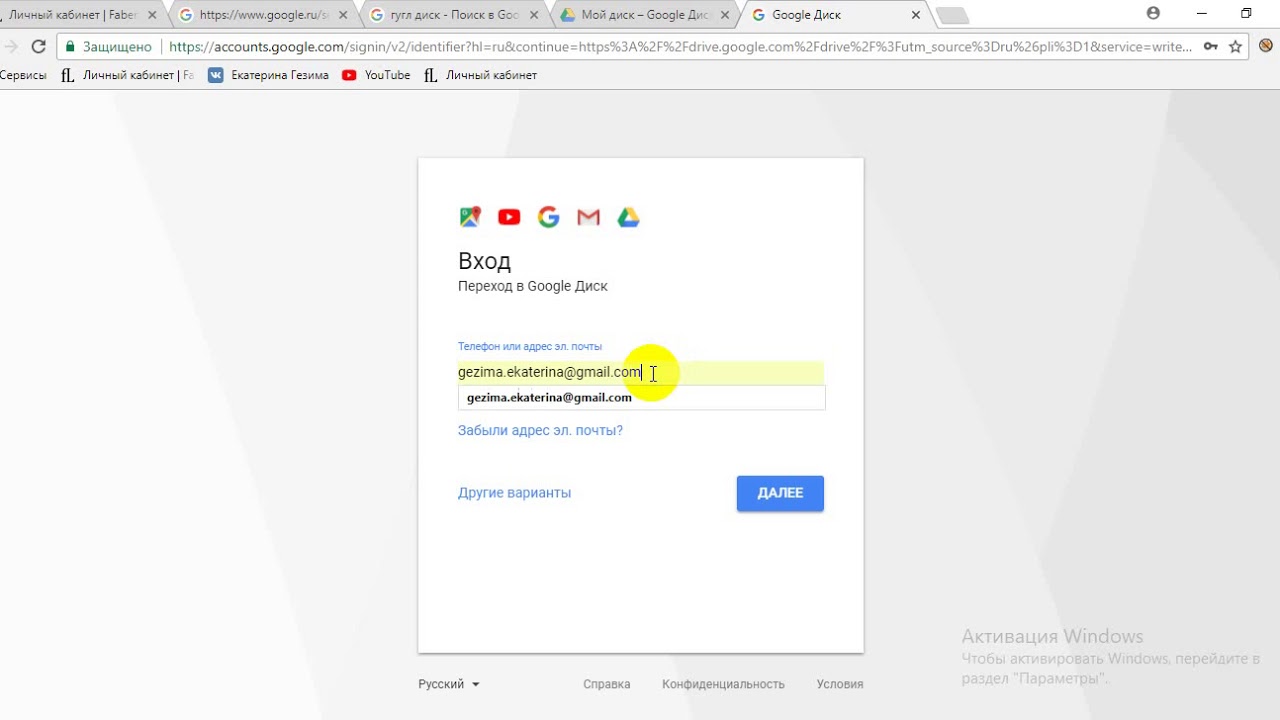Screen dimensions: 1280x720
Task: Open the Условия terms link
Action: pyautogui.click(x=840, y=684)
